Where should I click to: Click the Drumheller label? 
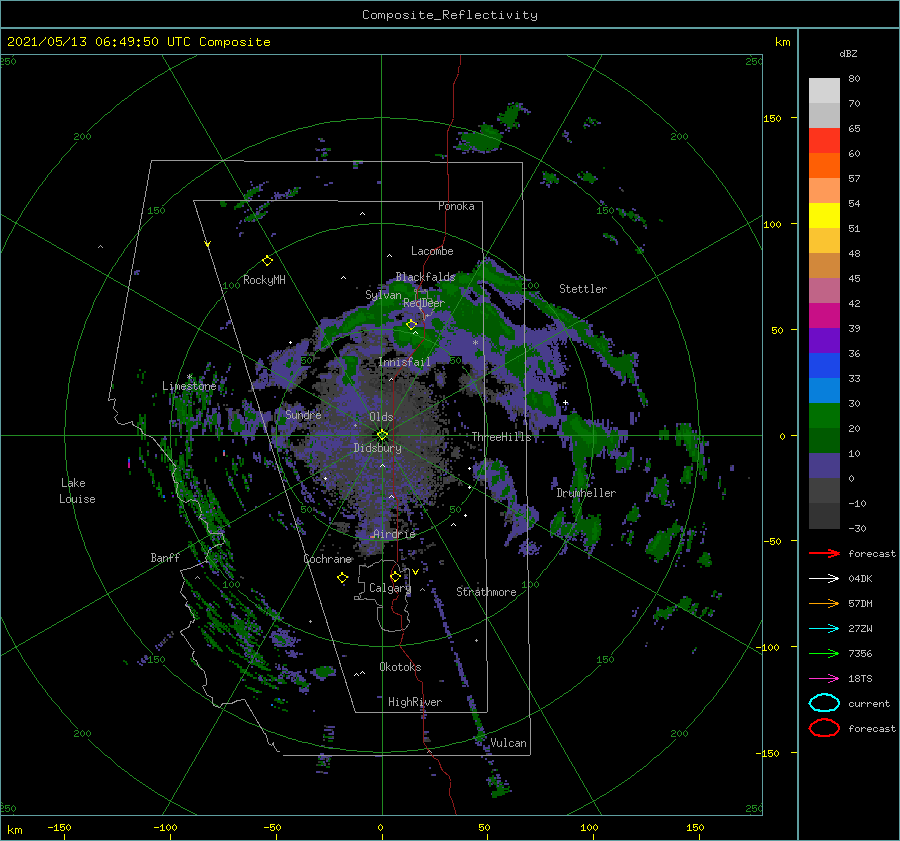[x=586, y=493]
